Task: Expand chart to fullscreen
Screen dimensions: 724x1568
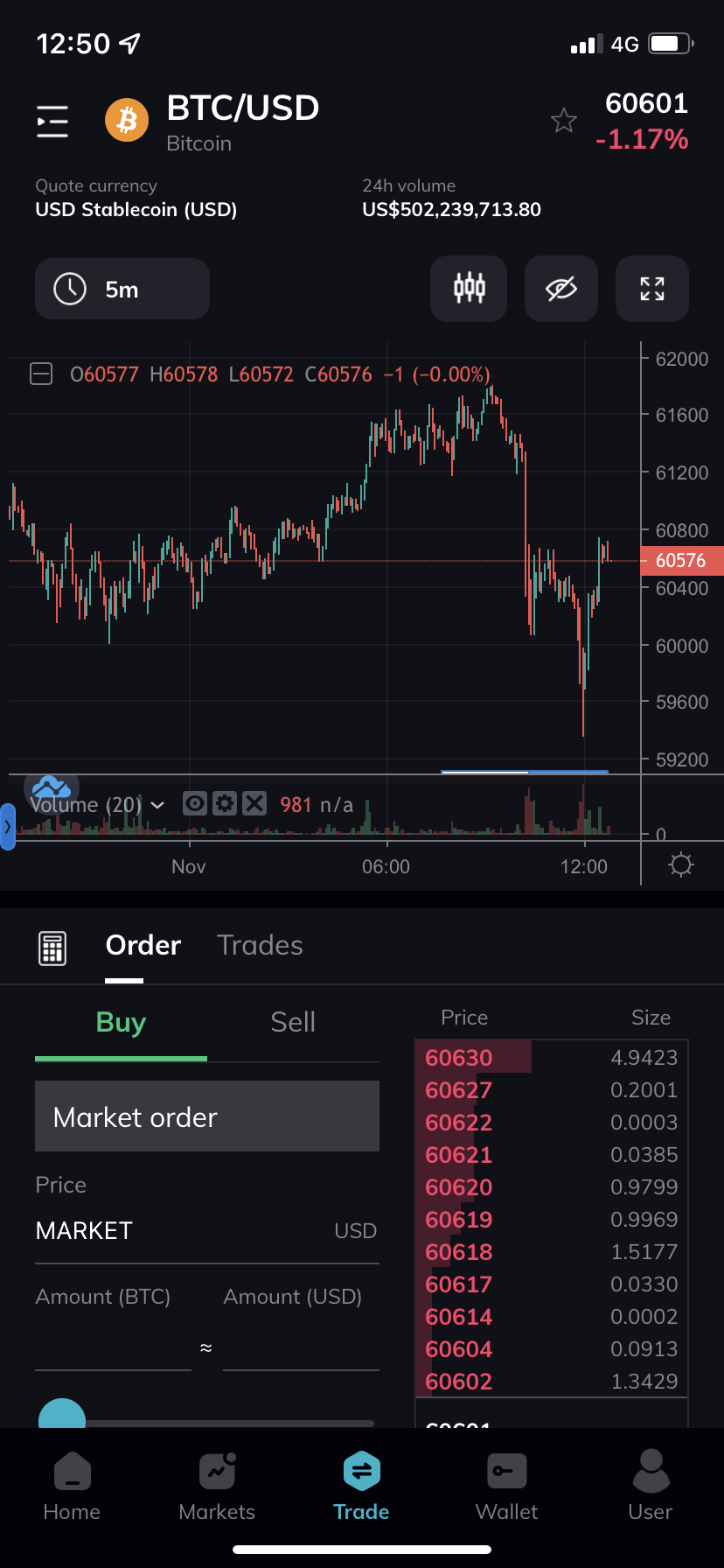Action: coord(652,288)
